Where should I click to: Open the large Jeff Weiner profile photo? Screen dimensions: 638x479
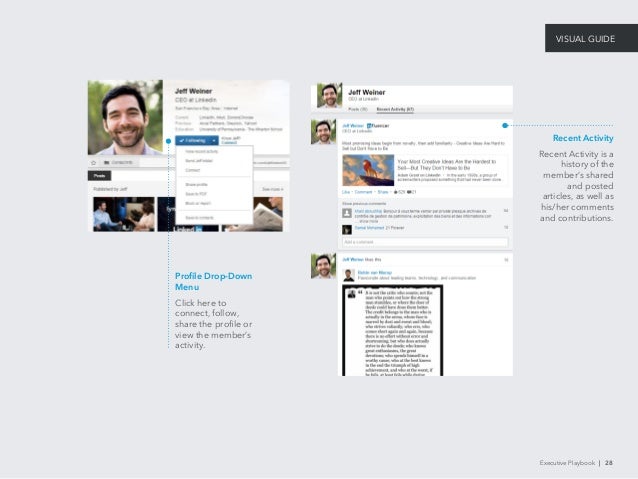point(125,117)
